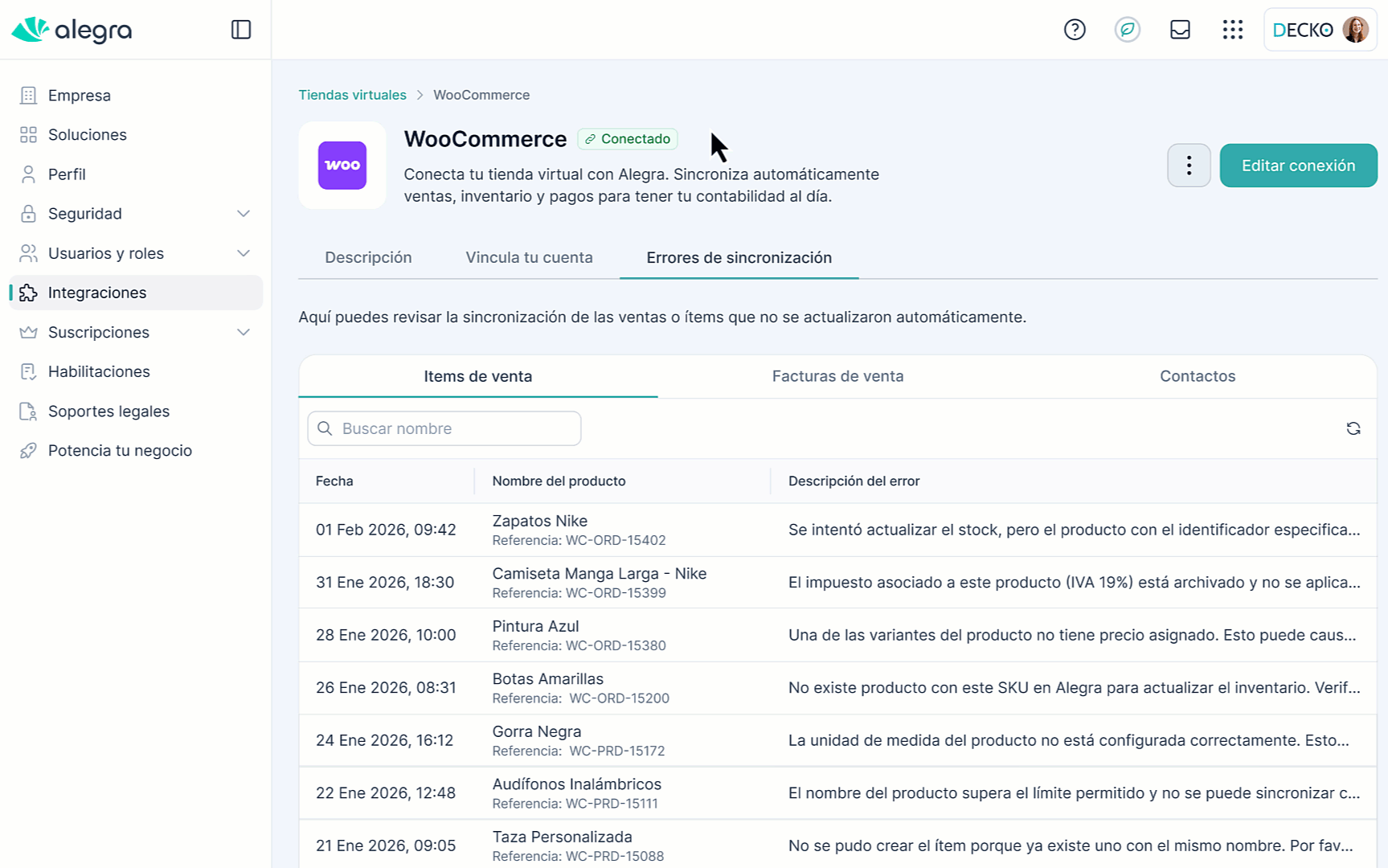Click the date 31 Ene 2026, 18:30

[x=385, y=583]
